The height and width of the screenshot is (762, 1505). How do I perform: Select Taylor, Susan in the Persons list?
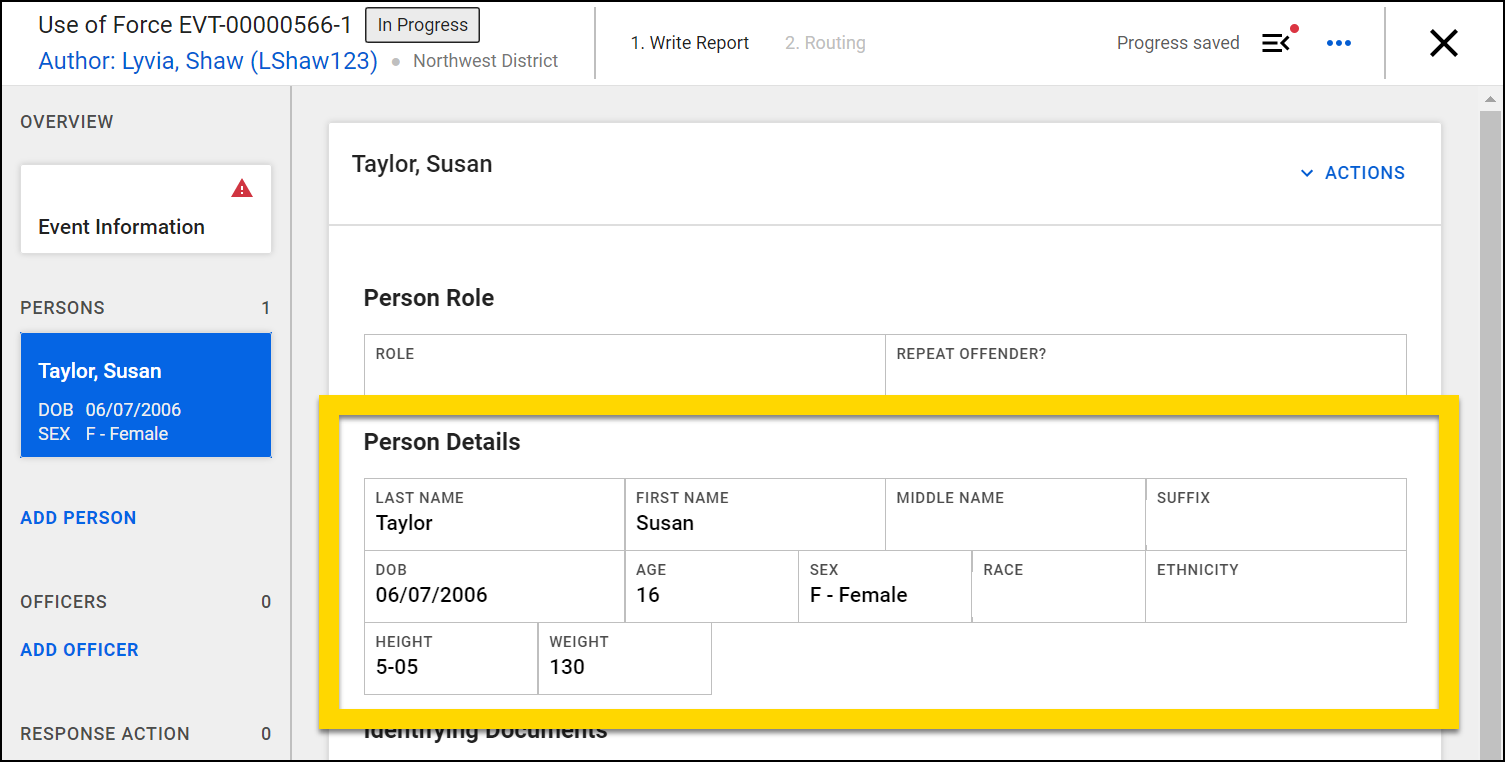coord(145,395)
